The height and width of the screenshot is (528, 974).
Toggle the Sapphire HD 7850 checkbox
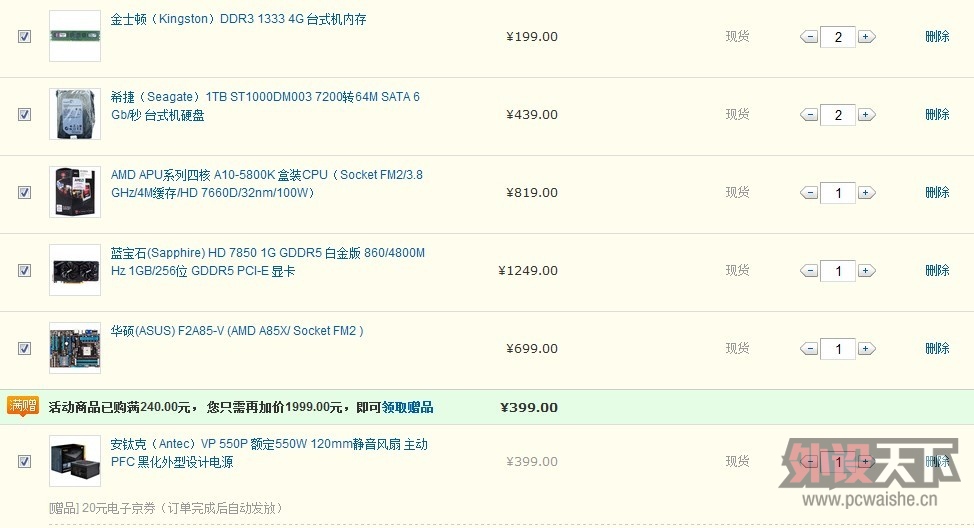(24, 270)
